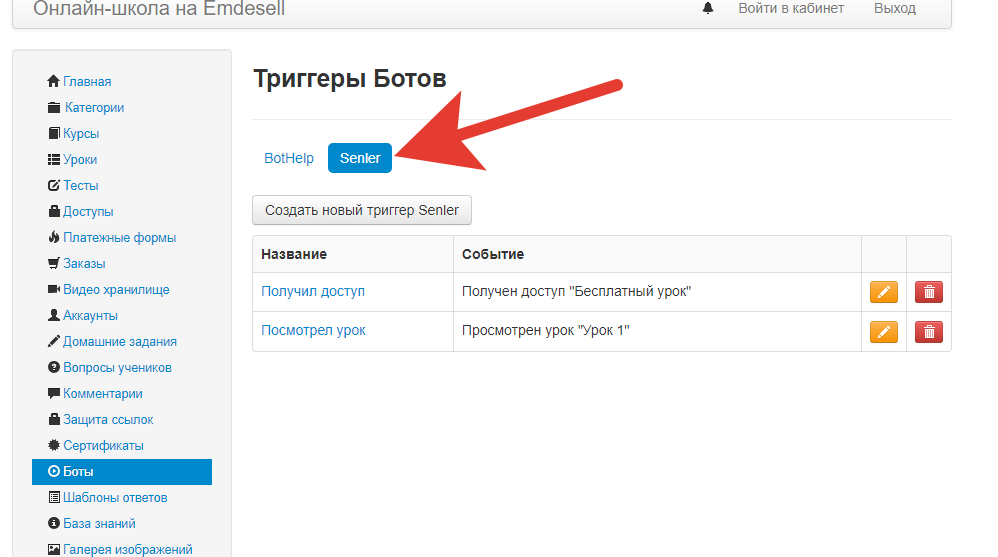Image resolution: width=998 pixels, height=557 pixels.
Task: Select the Senler tab
Action: coord(360,158)
